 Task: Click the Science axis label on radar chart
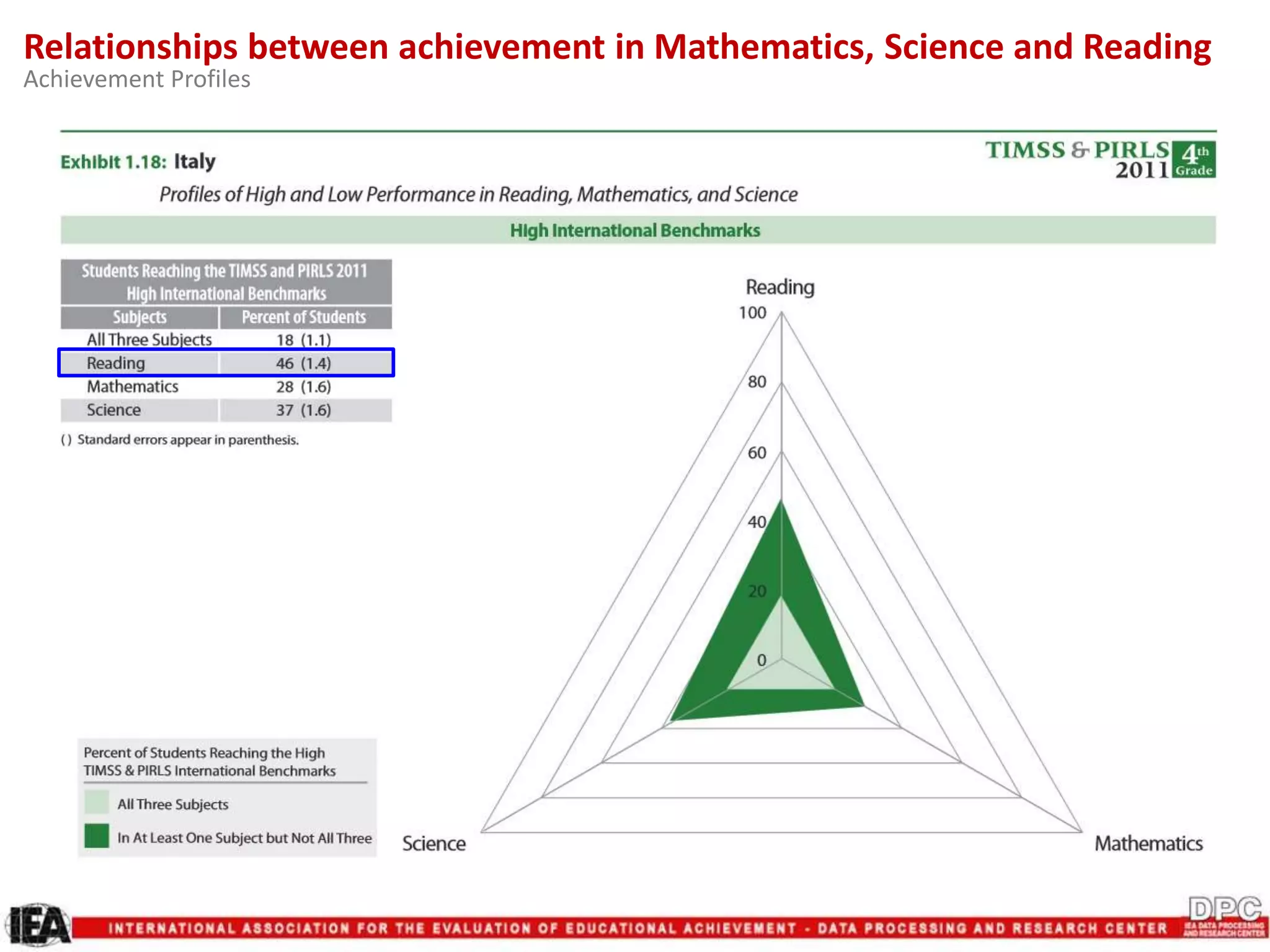click(x=434, y=844)
